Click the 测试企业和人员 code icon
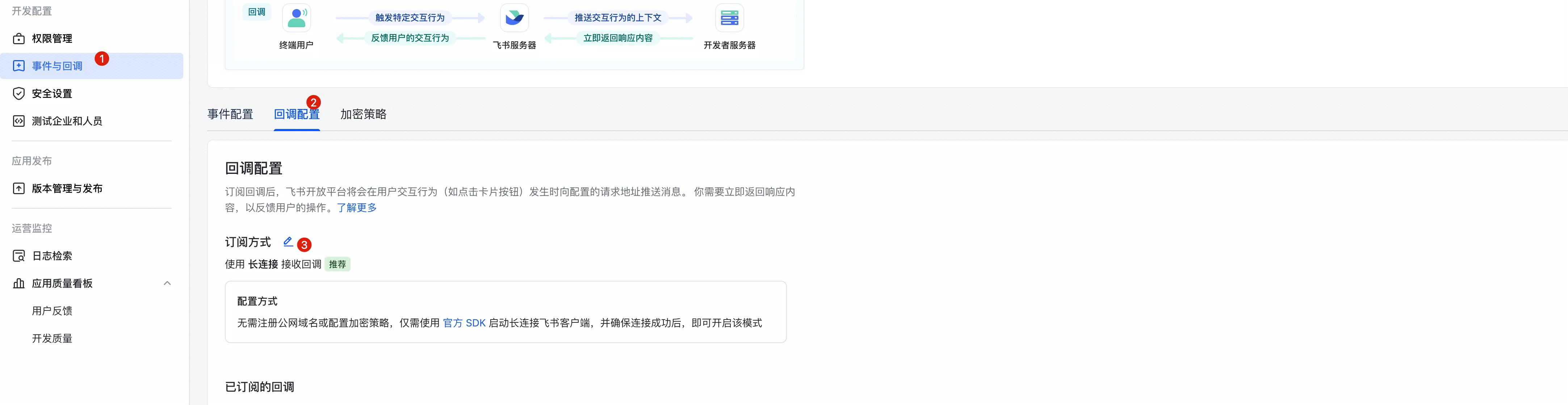Screen dimensions: 1568x405 pos(19,121)
